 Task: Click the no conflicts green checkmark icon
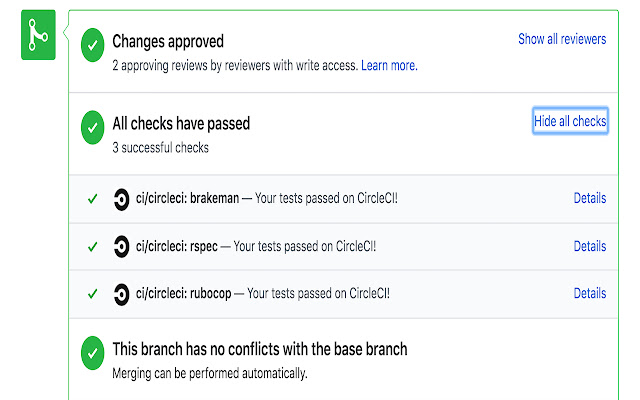point(92,352)
